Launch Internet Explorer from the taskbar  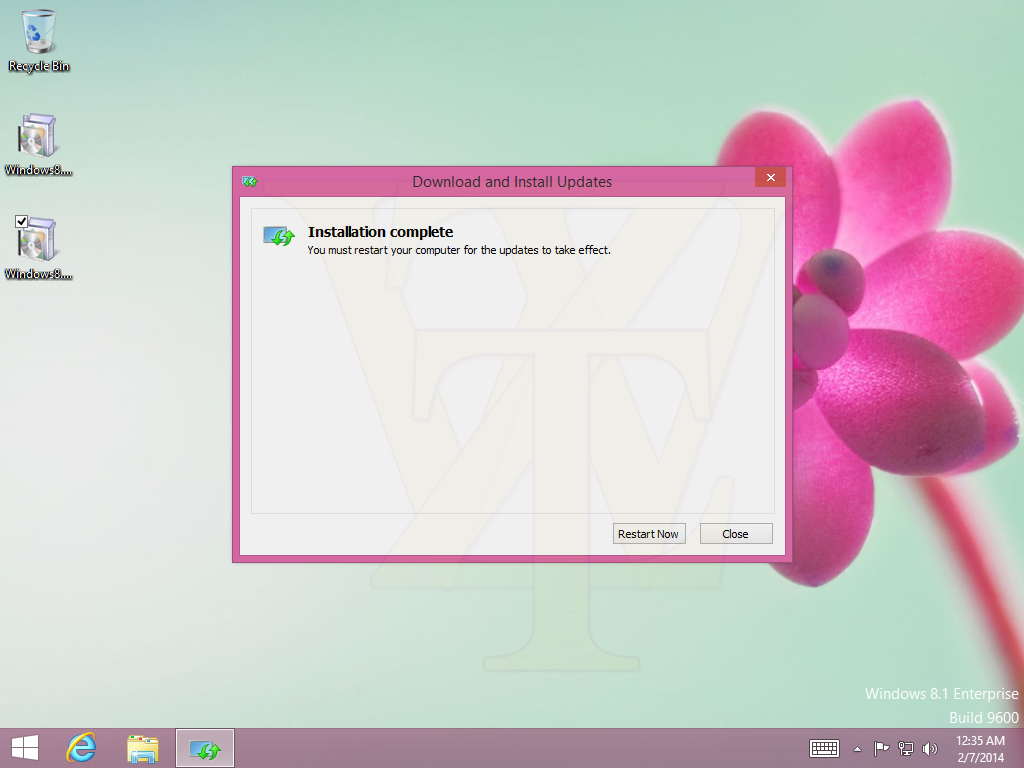coord(82,748)
